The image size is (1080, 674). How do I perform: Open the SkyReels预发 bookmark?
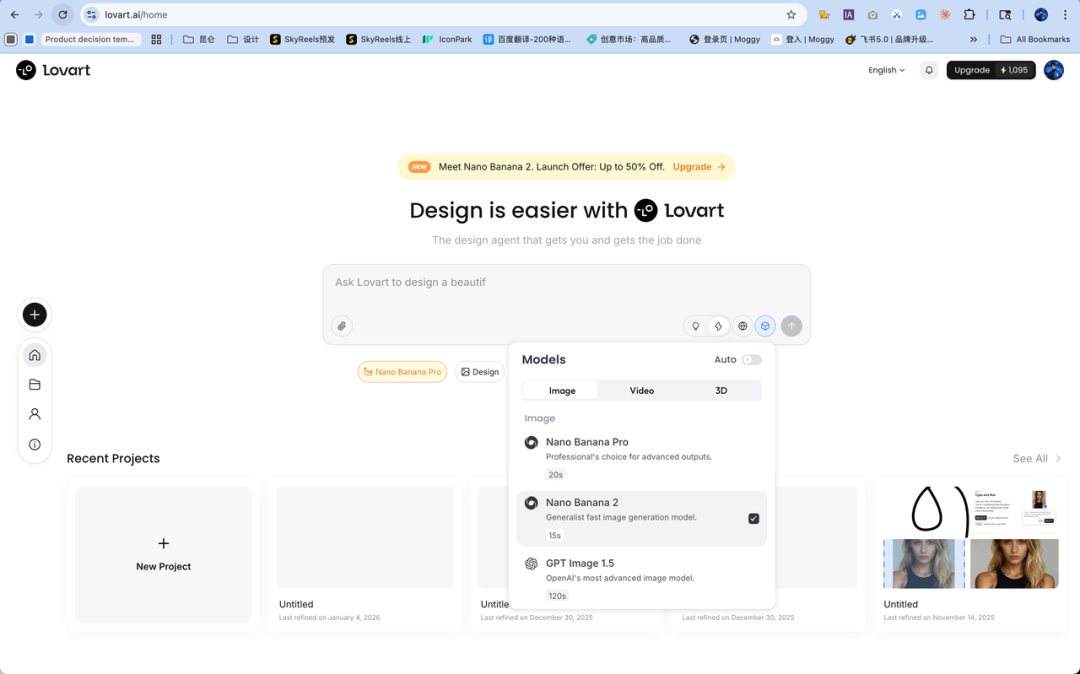click(x=302, y=39)
